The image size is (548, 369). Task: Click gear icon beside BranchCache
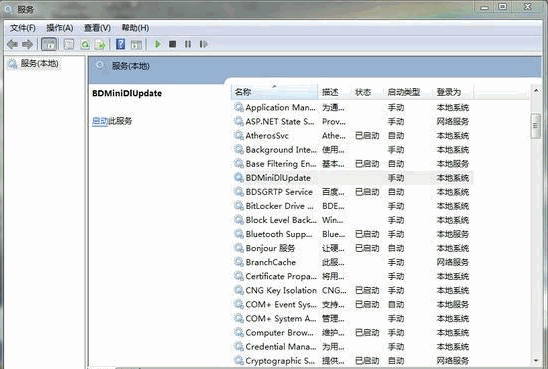click(239, 262)
